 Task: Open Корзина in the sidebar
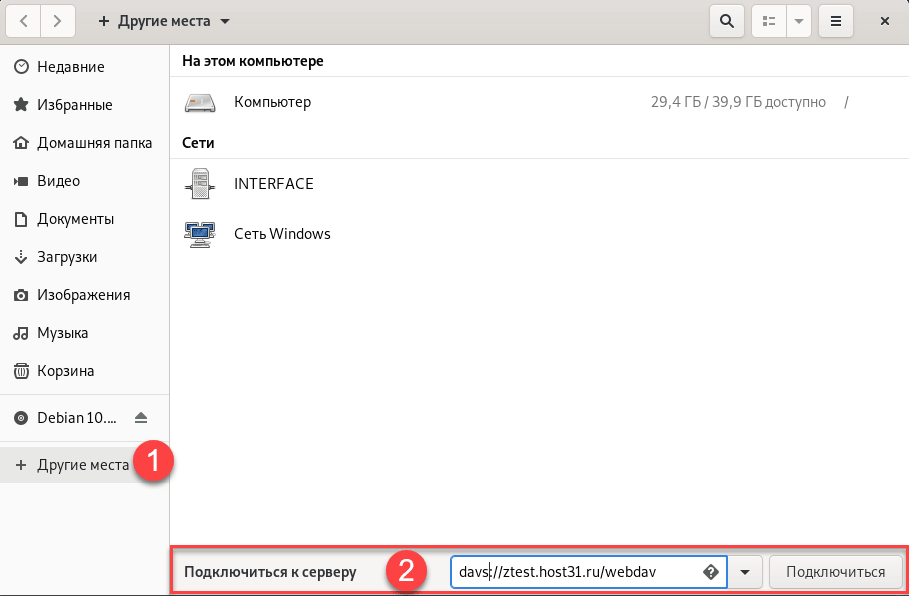click(85, 371)
